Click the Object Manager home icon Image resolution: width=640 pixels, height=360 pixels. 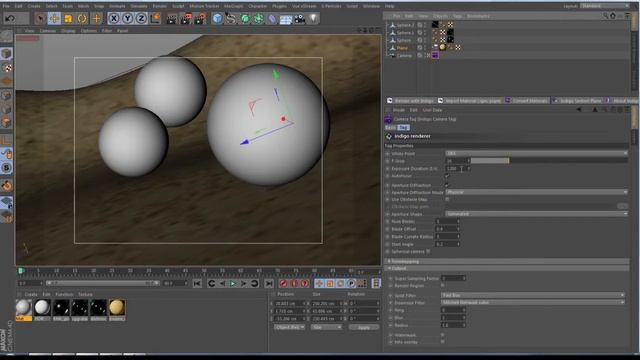click(613, 16)
